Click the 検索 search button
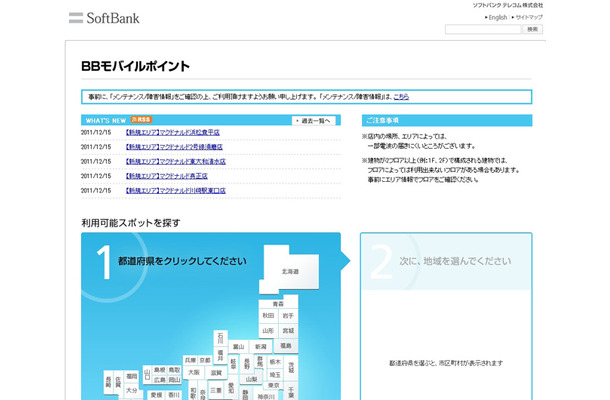Image resolution: width=610 pixels, height=400 pixels. pos(533,29)
